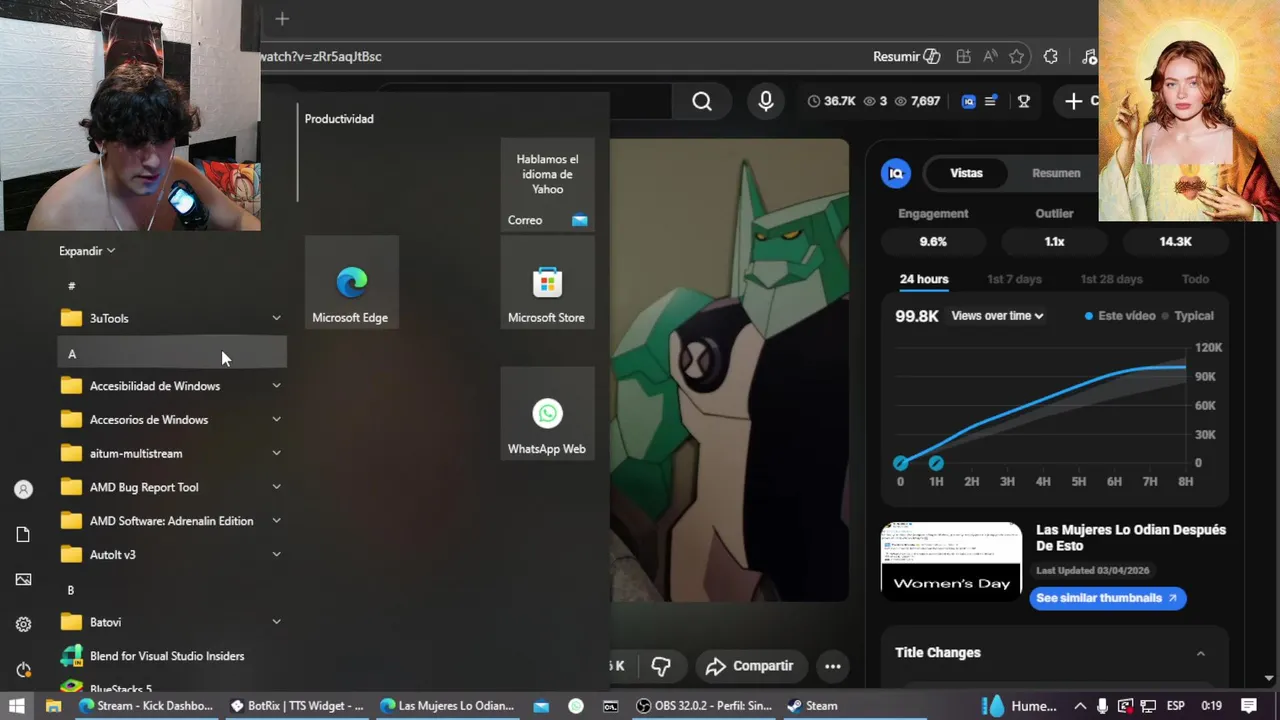This screenshot has height=720, width=1280.
Task: Add page to favorites with star icon
Action: click(1017, 57)
